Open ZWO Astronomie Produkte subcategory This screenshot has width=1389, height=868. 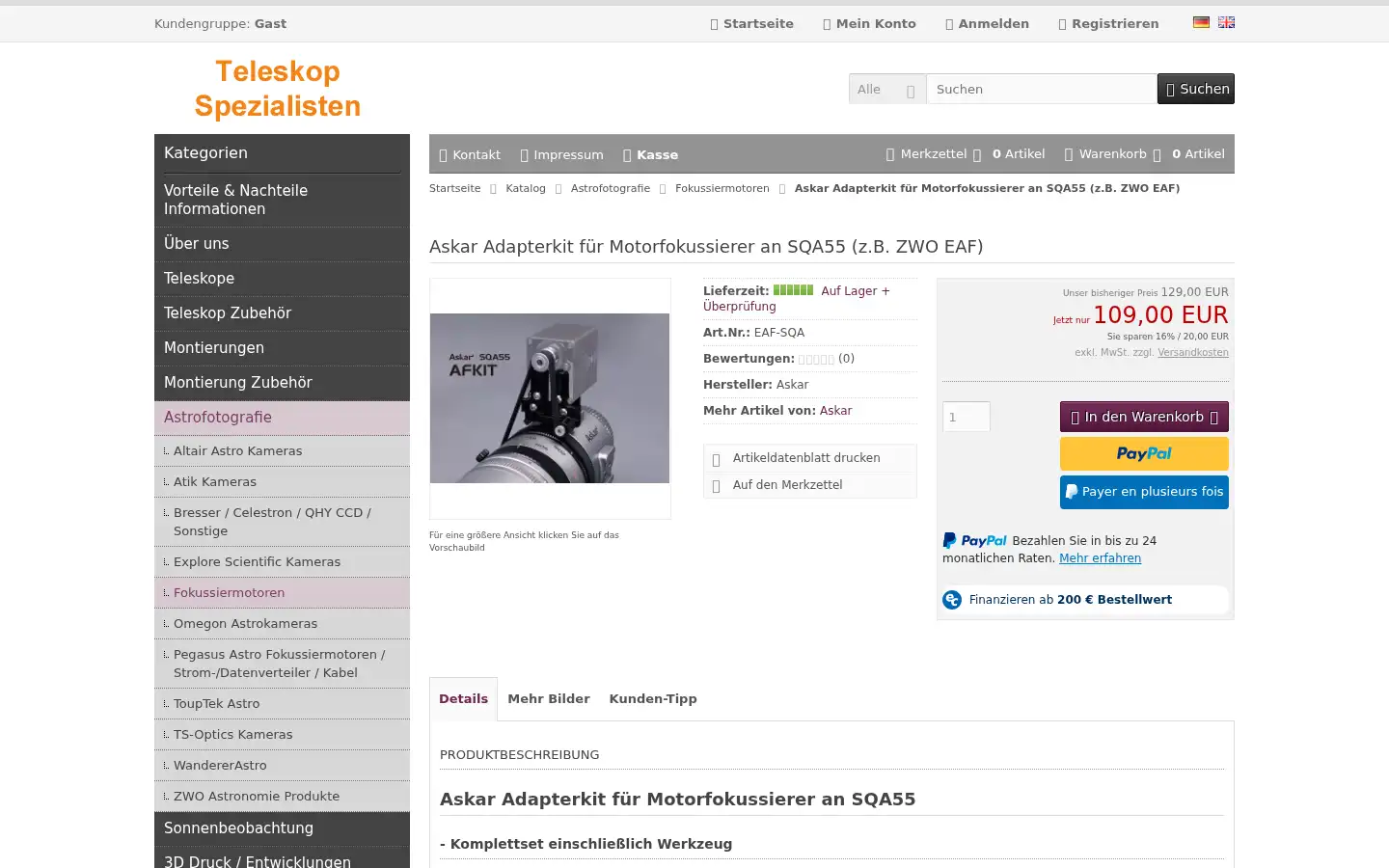[282, 797]
